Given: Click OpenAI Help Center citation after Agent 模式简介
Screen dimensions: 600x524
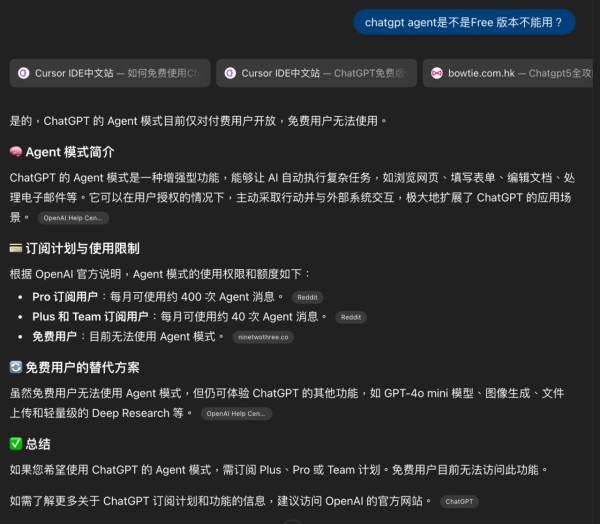Looking at the screenshot, I should pyautogui.click(x=73, y=218).
